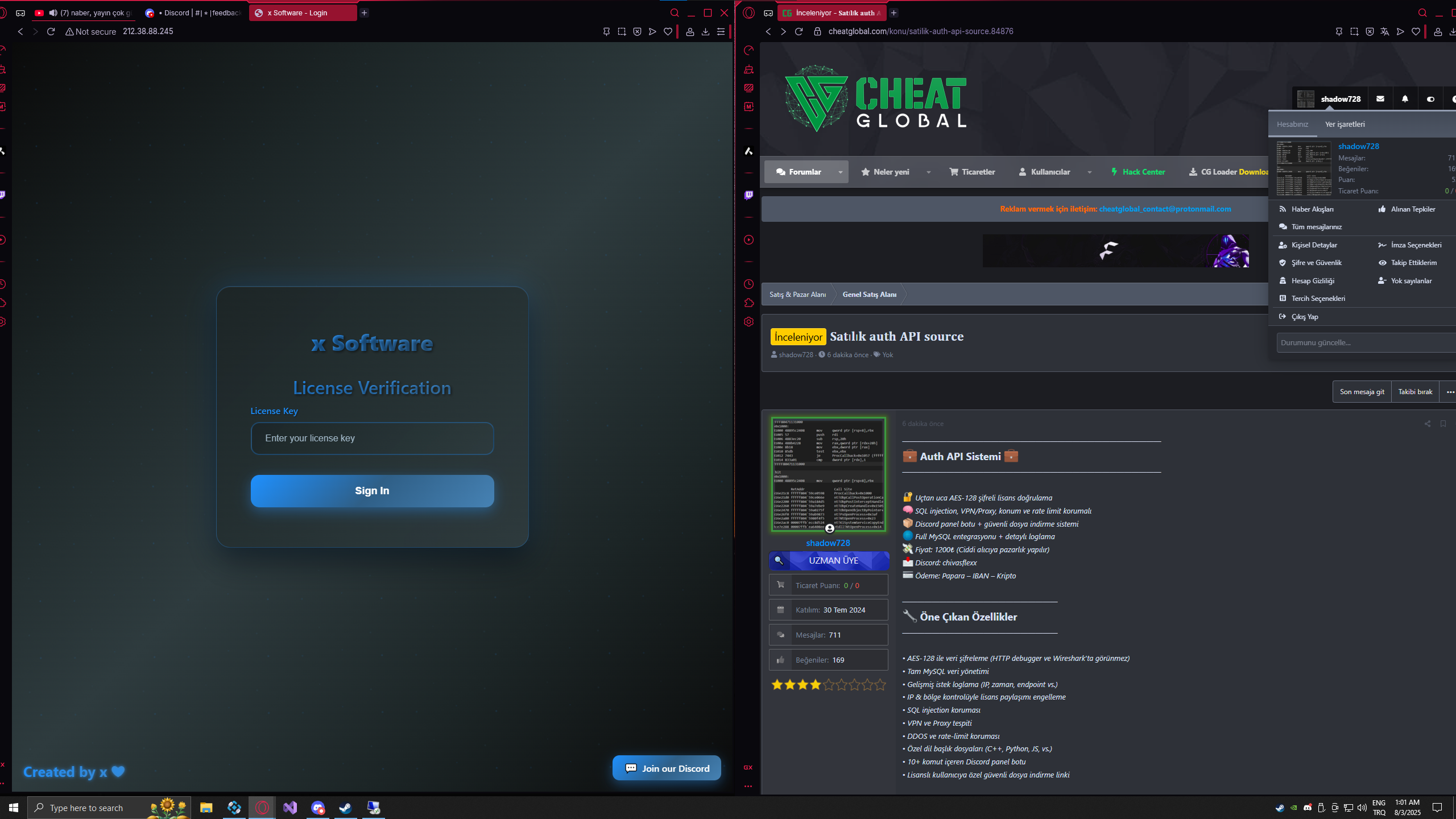
Task: Click the Windows taskbar search box
Action: click(x=109, y=808)
